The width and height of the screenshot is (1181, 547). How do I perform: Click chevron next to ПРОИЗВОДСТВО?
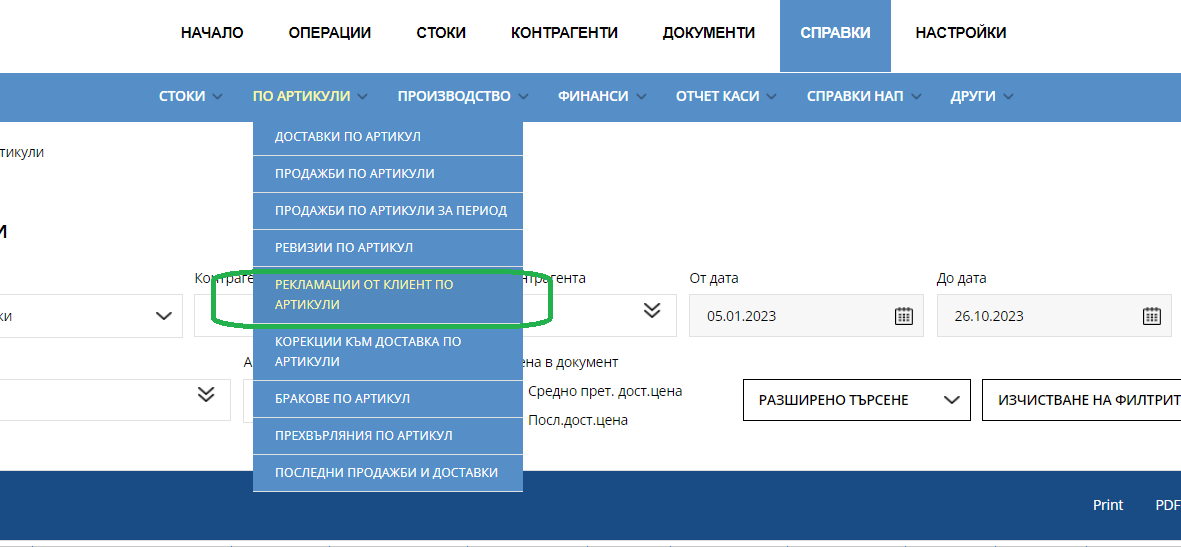pyautogui.click(x=523, y=96)
